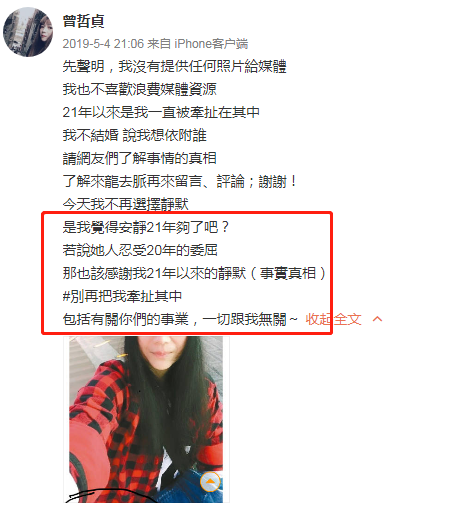
Task: Click the line containing （事實真相）
Action: click(194, 273)
